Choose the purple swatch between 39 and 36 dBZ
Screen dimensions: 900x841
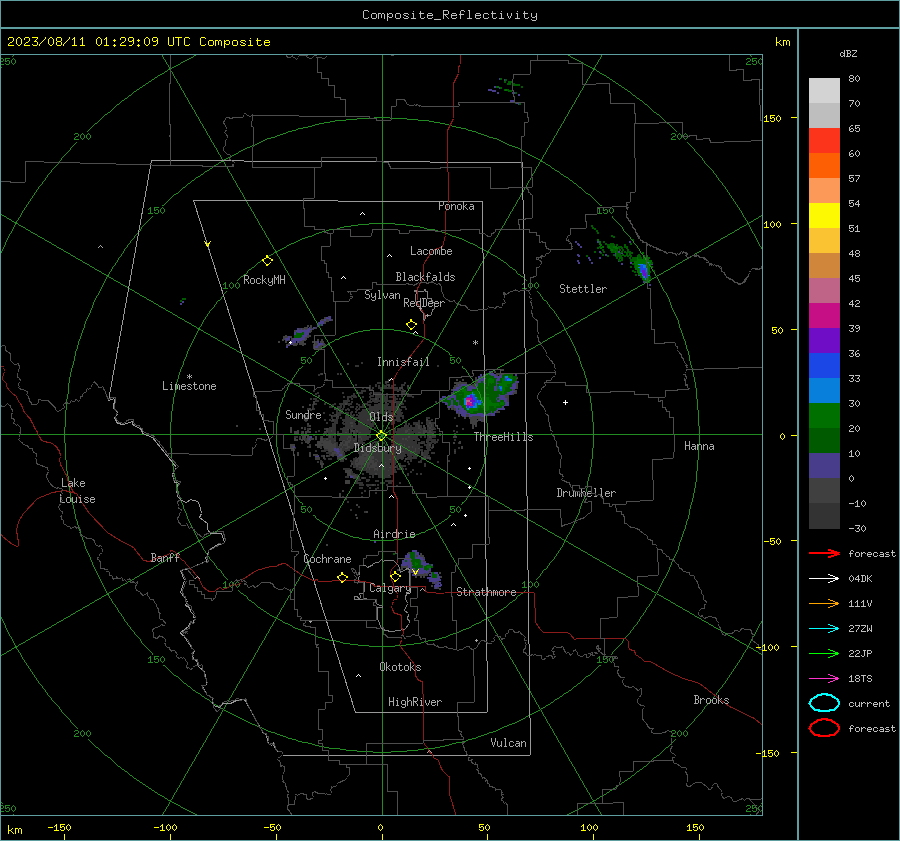tap(824, 341)
